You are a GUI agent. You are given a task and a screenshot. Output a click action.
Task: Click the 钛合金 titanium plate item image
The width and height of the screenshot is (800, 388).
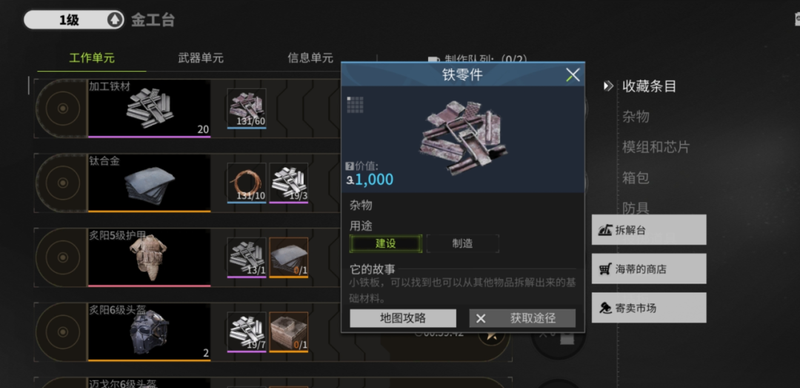149,182
